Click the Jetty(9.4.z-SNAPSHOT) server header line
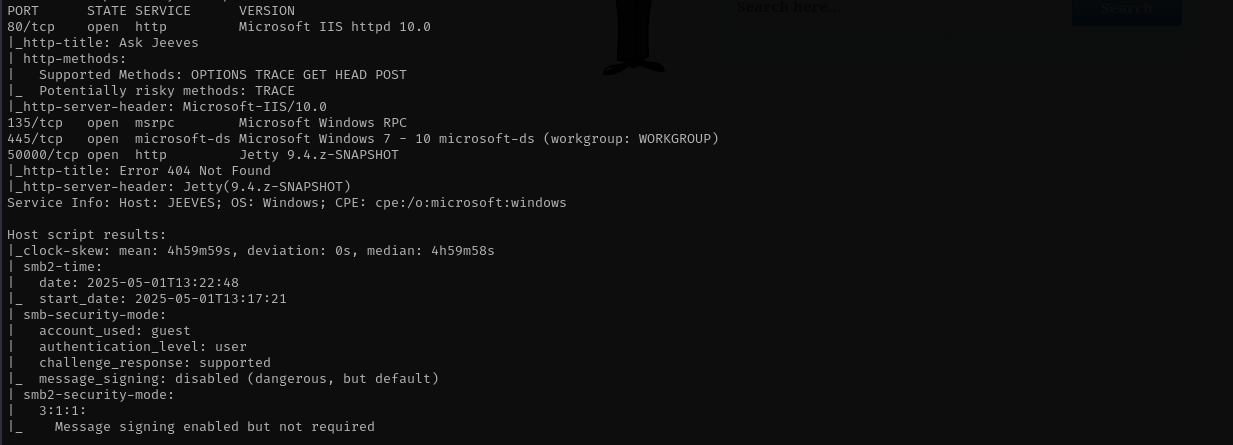This screenshot has height=445, width=1233. pyautogui.click(x=179, y=187)
